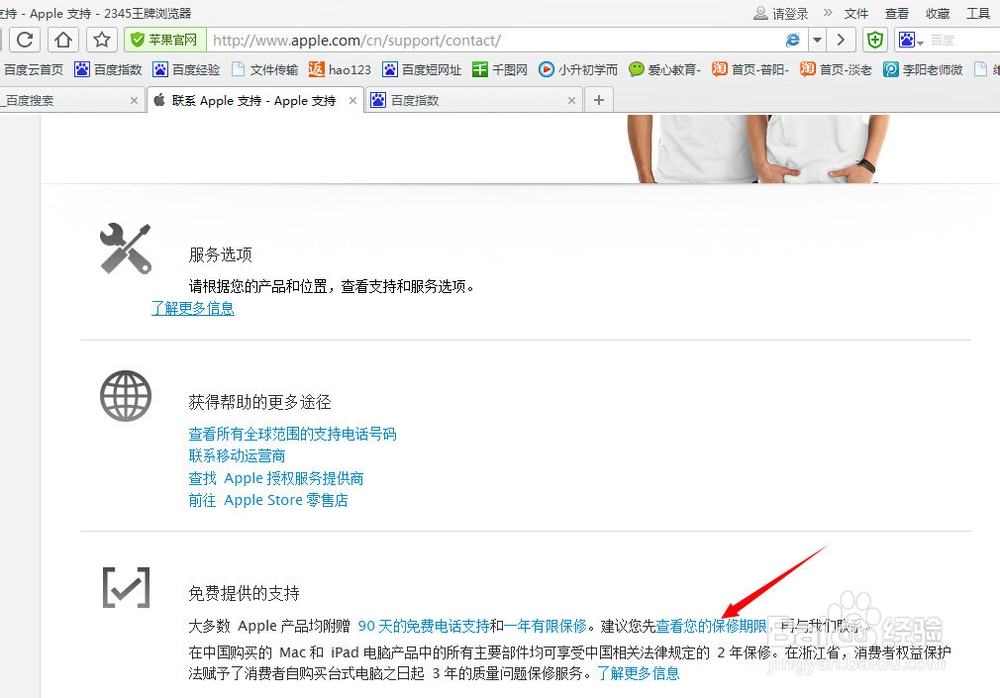Click the IE compatibility mode icon
This screenshot has width=1000, height=698.
[x=792, y=40]
